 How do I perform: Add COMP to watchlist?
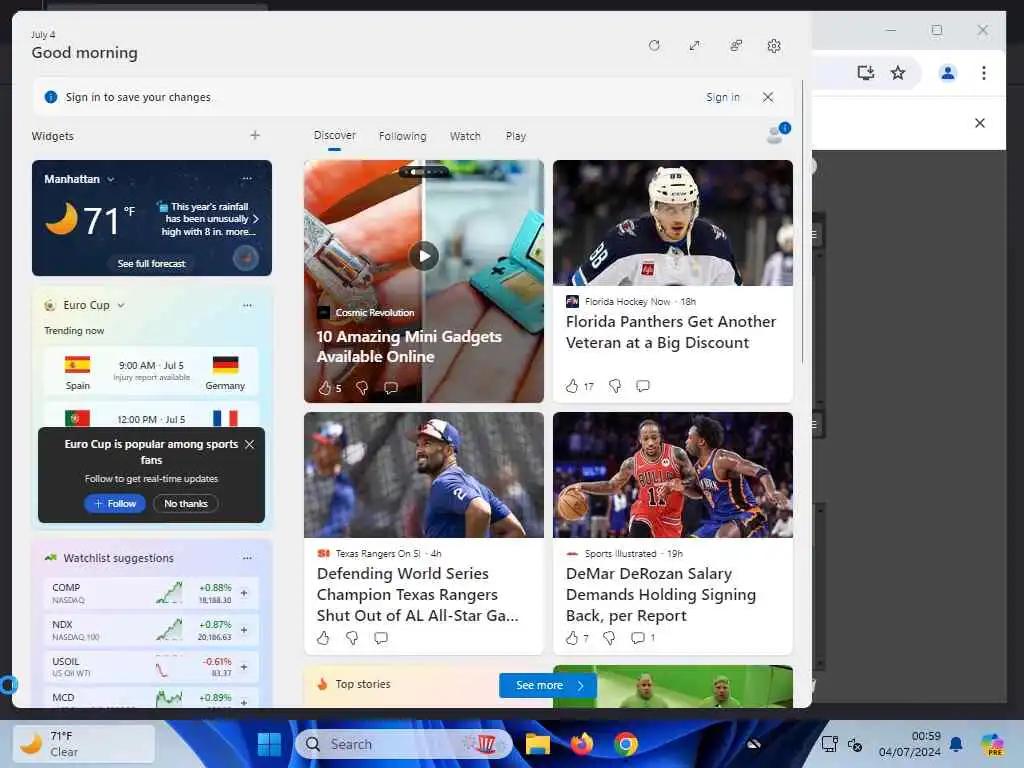pos(244,593)
